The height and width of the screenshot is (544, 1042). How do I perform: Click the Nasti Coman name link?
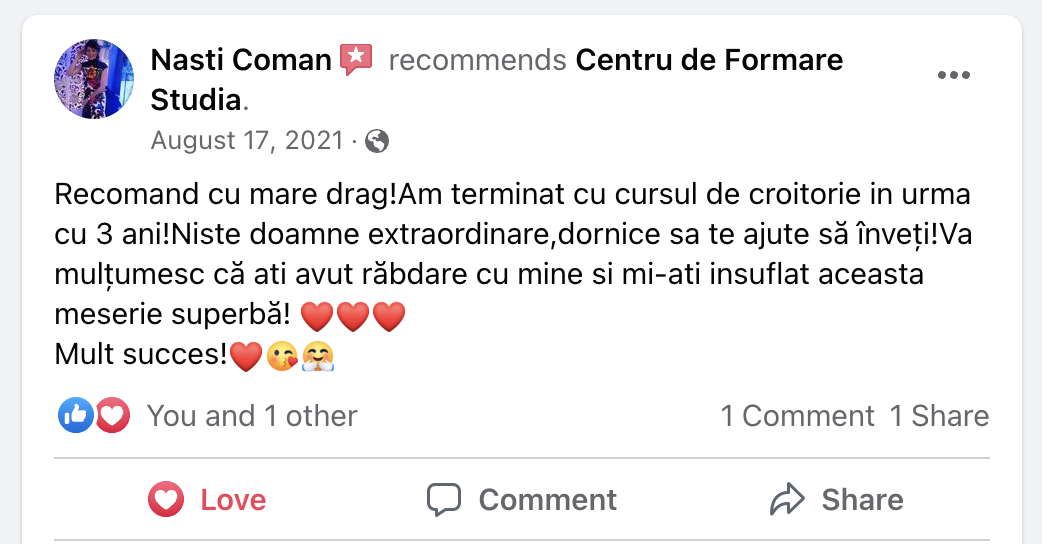(240, 60)
